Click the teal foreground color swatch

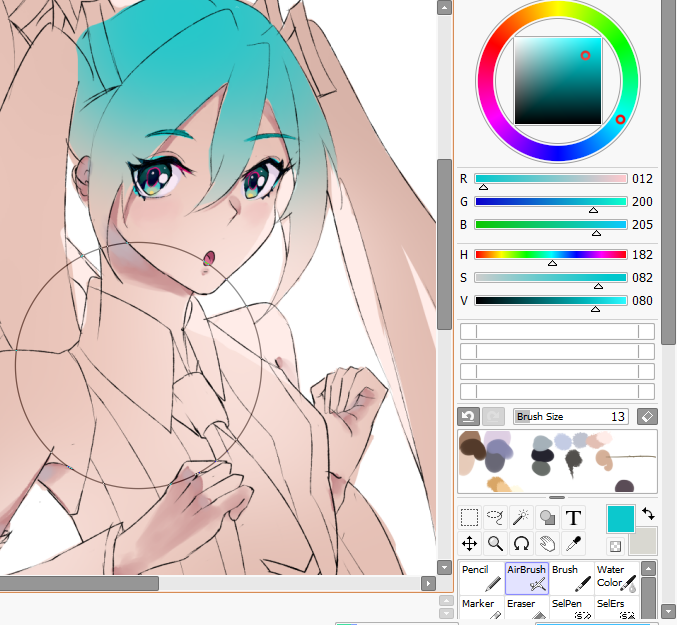tap(621, 519)
